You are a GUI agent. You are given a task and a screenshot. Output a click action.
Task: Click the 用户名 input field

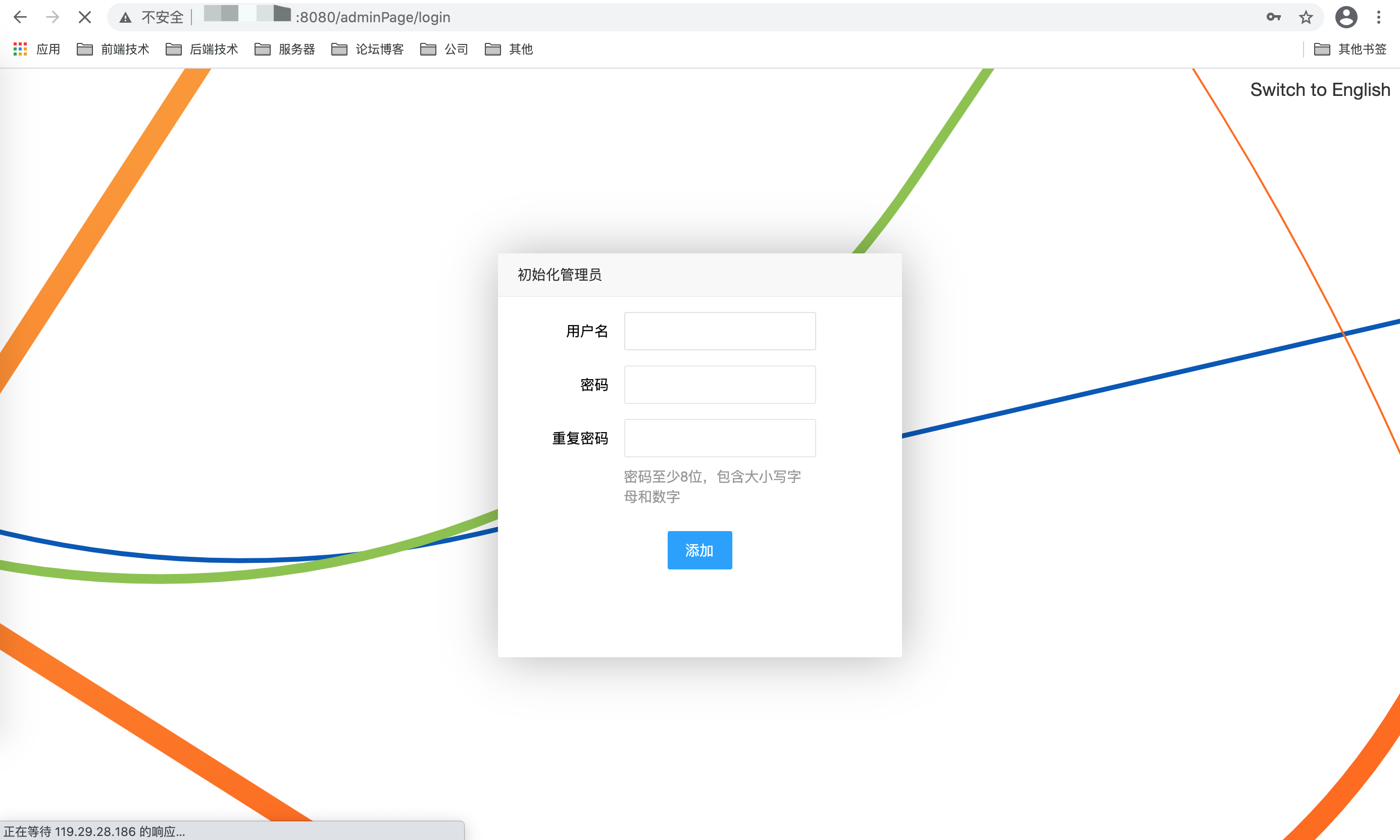[x=720, y=330]
